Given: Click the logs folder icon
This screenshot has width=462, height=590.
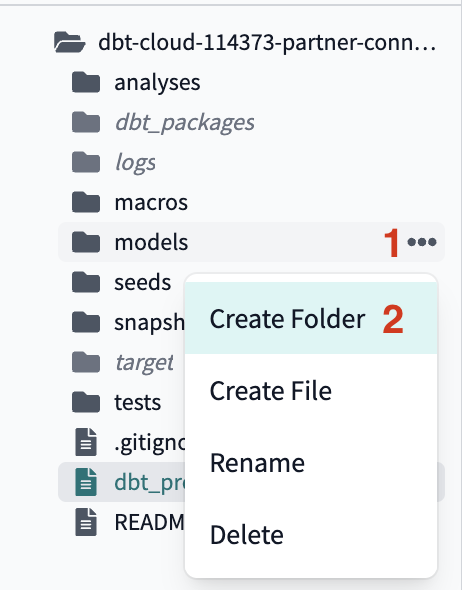Looking at the screenshot, I should tap(86, 162).
